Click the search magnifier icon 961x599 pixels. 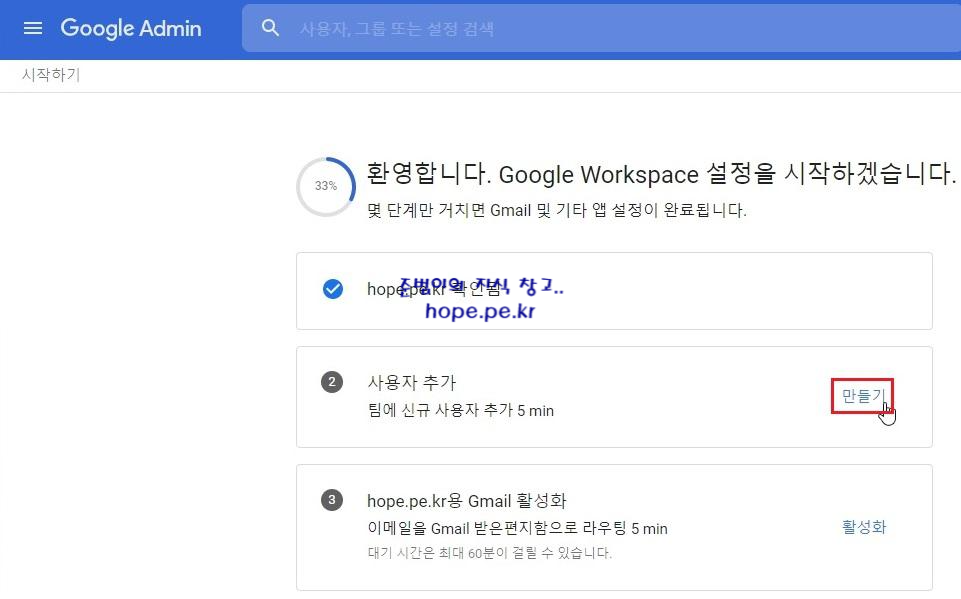[270, 28]
